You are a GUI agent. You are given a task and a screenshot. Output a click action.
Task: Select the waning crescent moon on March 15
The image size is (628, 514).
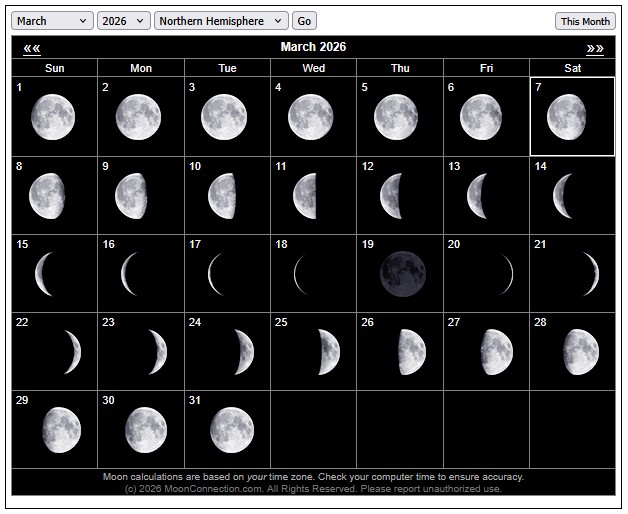click(x=45, y=274)
